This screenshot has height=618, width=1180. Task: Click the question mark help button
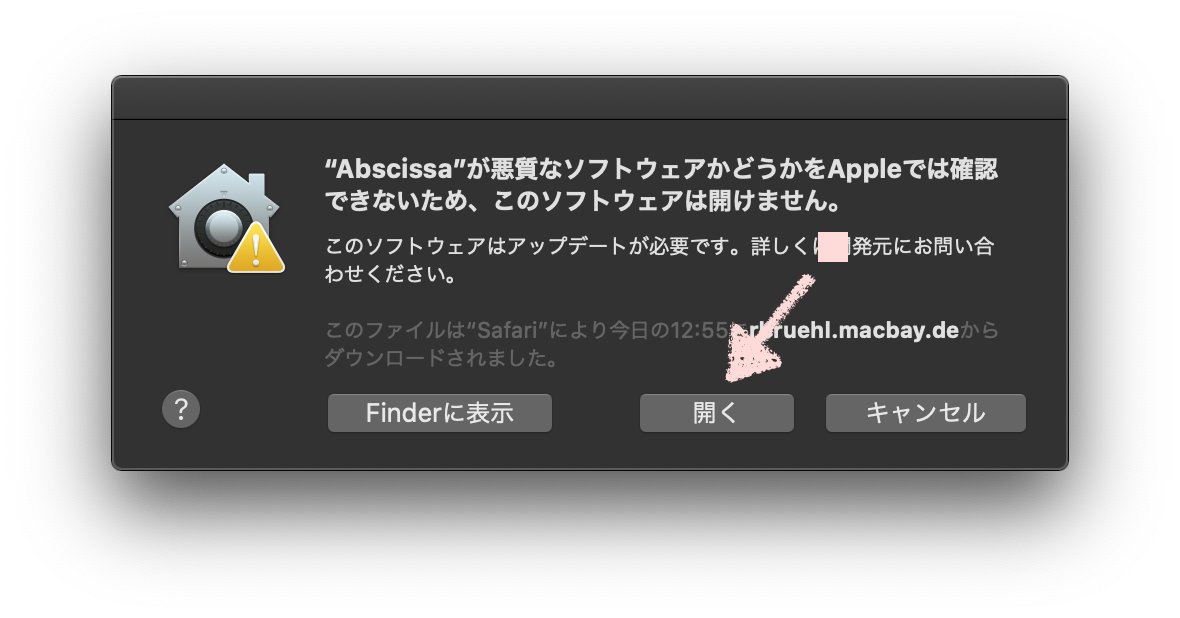click(181, 409)
